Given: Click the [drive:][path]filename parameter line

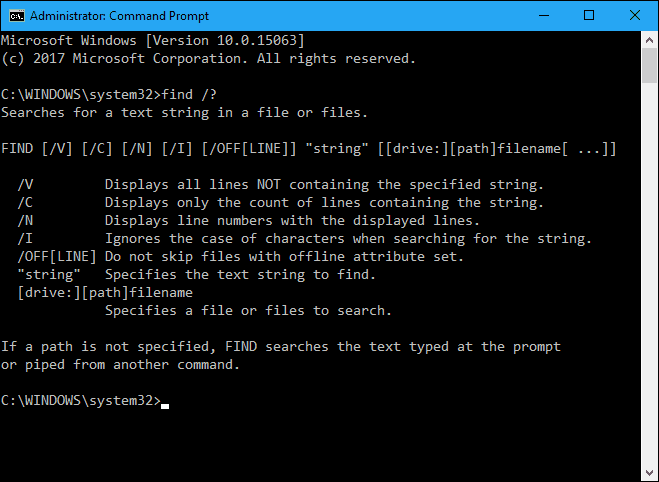Looking at the screenshot, I should [105, 292].
